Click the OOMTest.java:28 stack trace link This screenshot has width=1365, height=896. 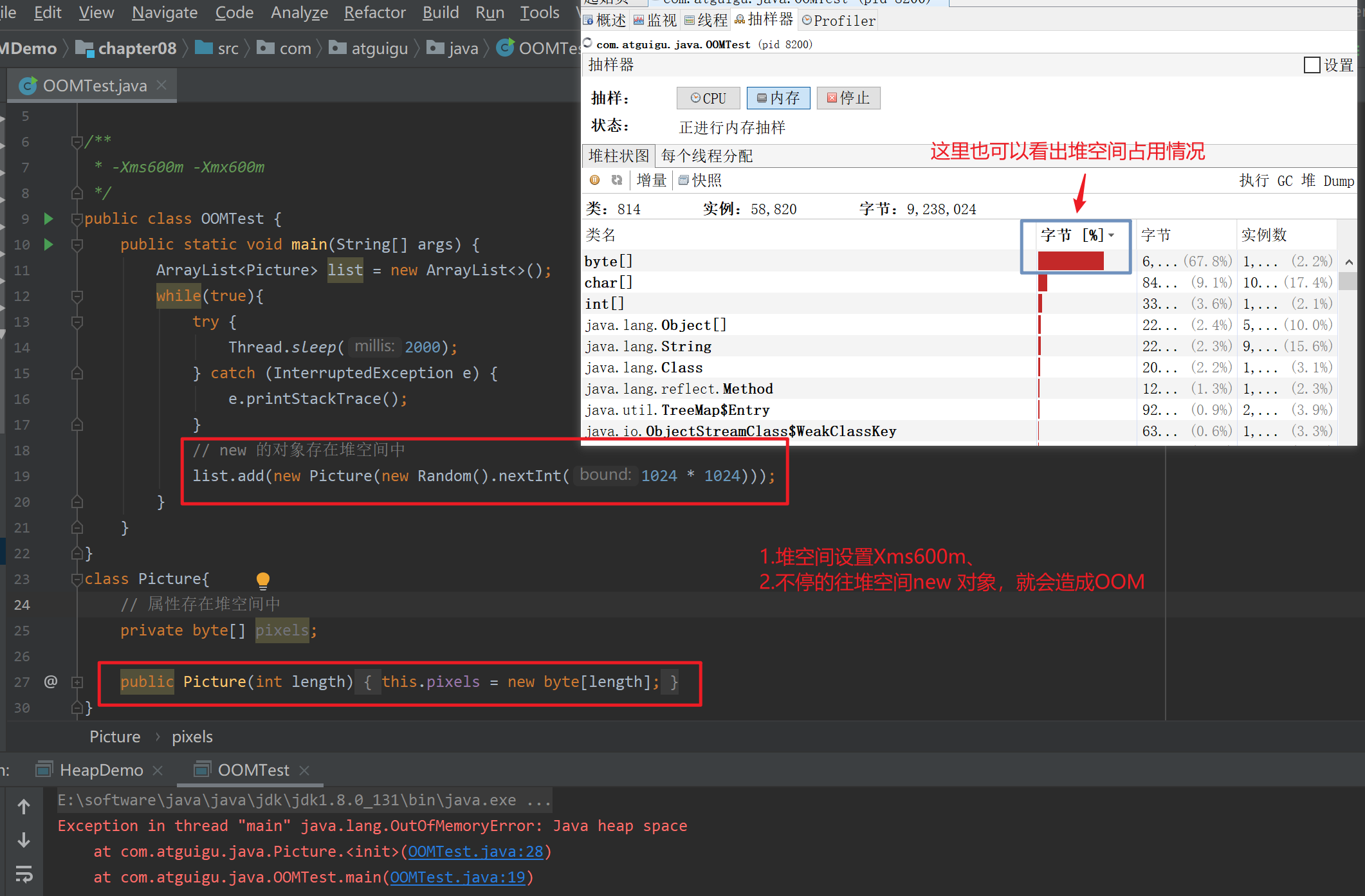(475, 852)
